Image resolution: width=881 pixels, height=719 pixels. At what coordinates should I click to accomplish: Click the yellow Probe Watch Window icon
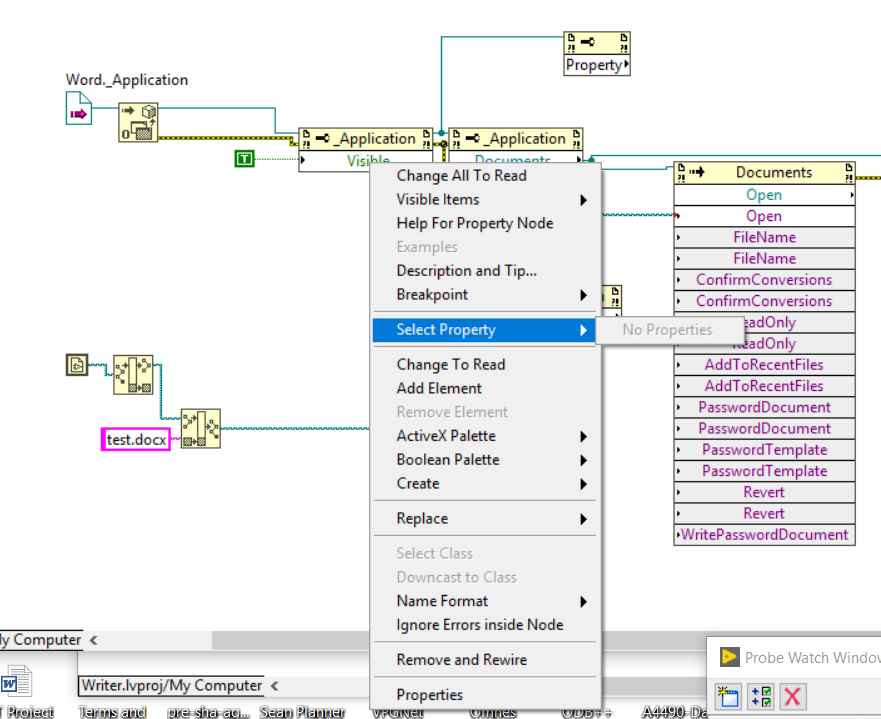[729, 657]
